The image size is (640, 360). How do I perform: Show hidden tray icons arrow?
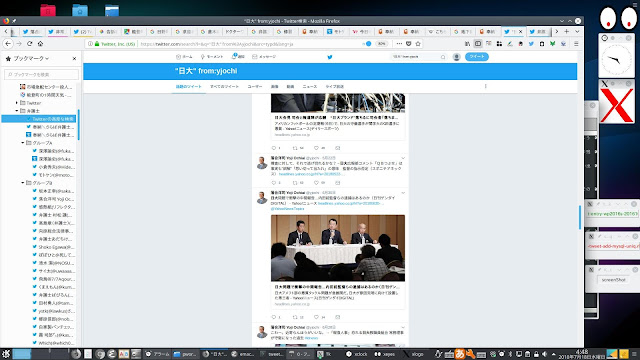[x=553, y=354]
